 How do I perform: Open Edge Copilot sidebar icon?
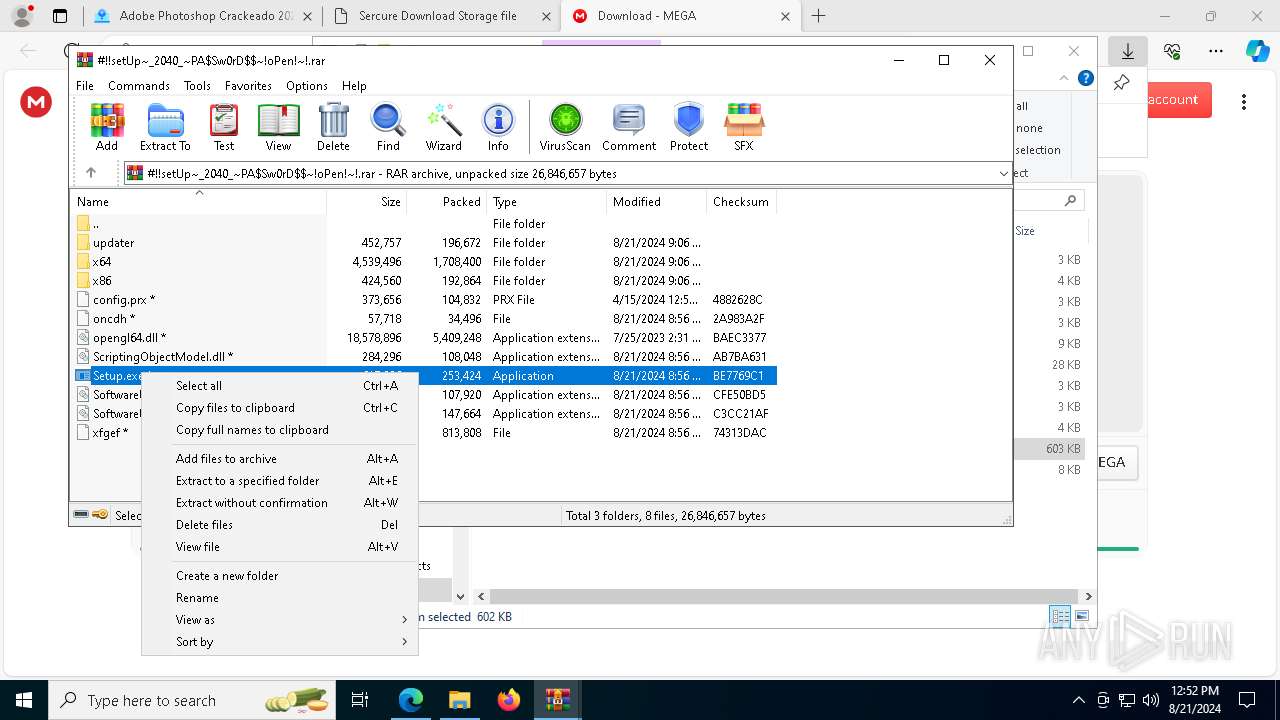pyautogui.click(x=1257, y=51)
